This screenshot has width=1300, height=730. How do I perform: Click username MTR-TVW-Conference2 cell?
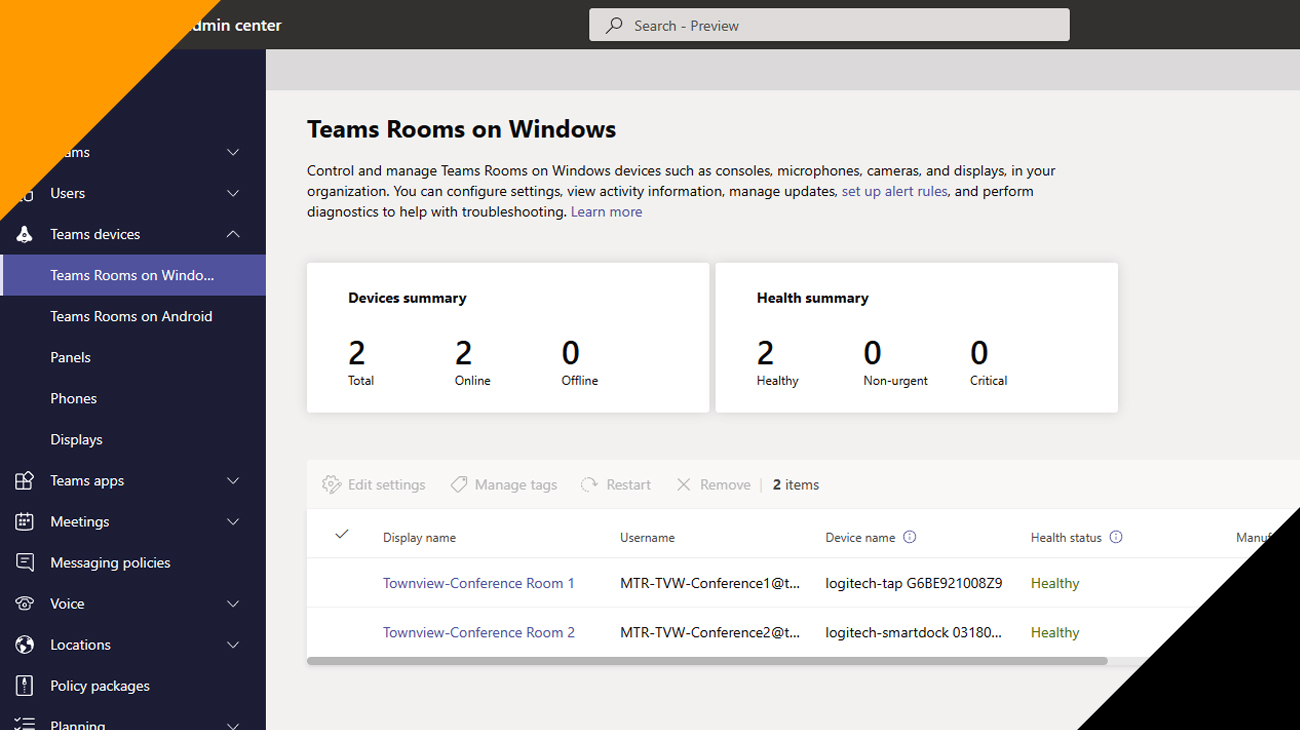(710, 632)
